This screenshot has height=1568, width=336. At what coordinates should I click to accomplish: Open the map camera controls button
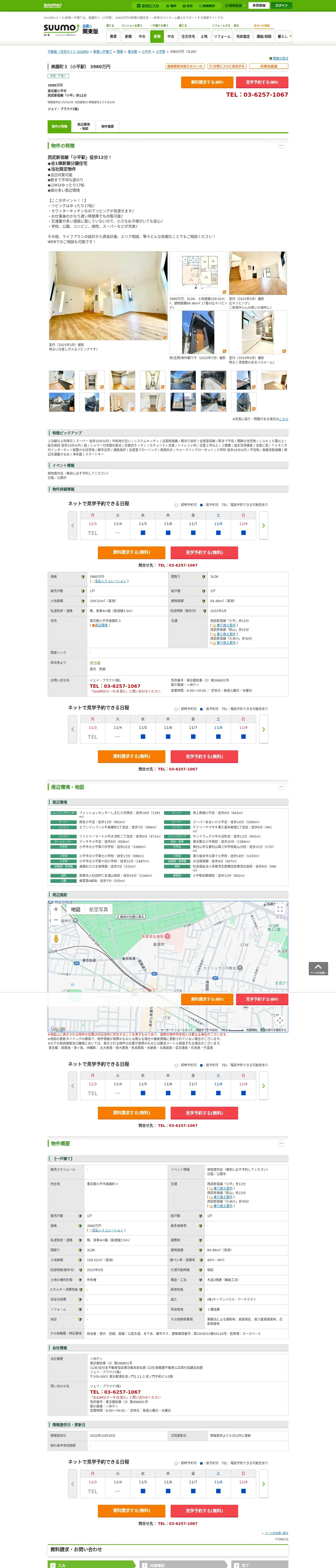[x=280, y=1020]
